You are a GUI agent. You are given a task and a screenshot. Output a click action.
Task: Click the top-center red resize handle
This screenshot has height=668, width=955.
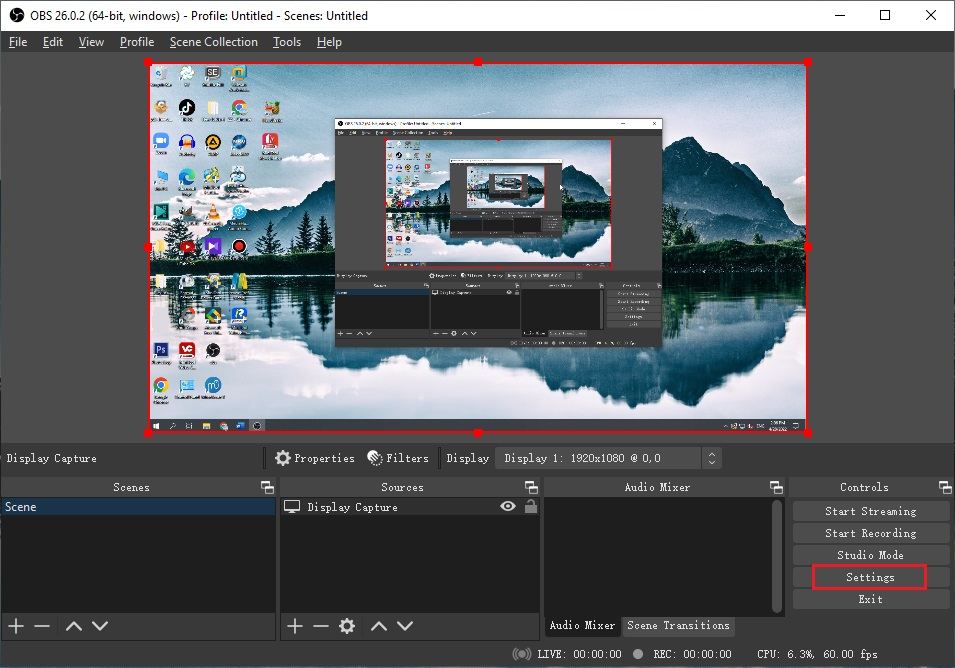(x=478, y=62)
